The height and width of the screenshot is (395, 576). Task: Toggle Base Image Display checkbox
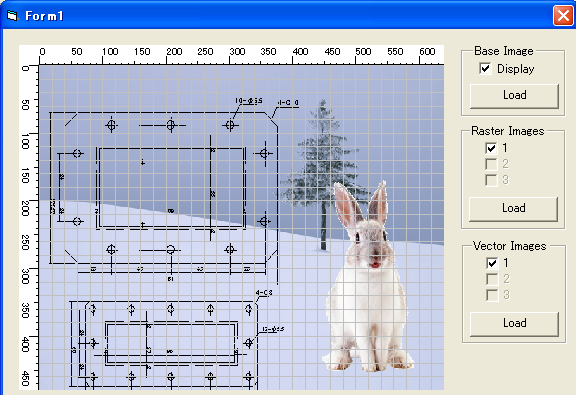coord(485,68)
